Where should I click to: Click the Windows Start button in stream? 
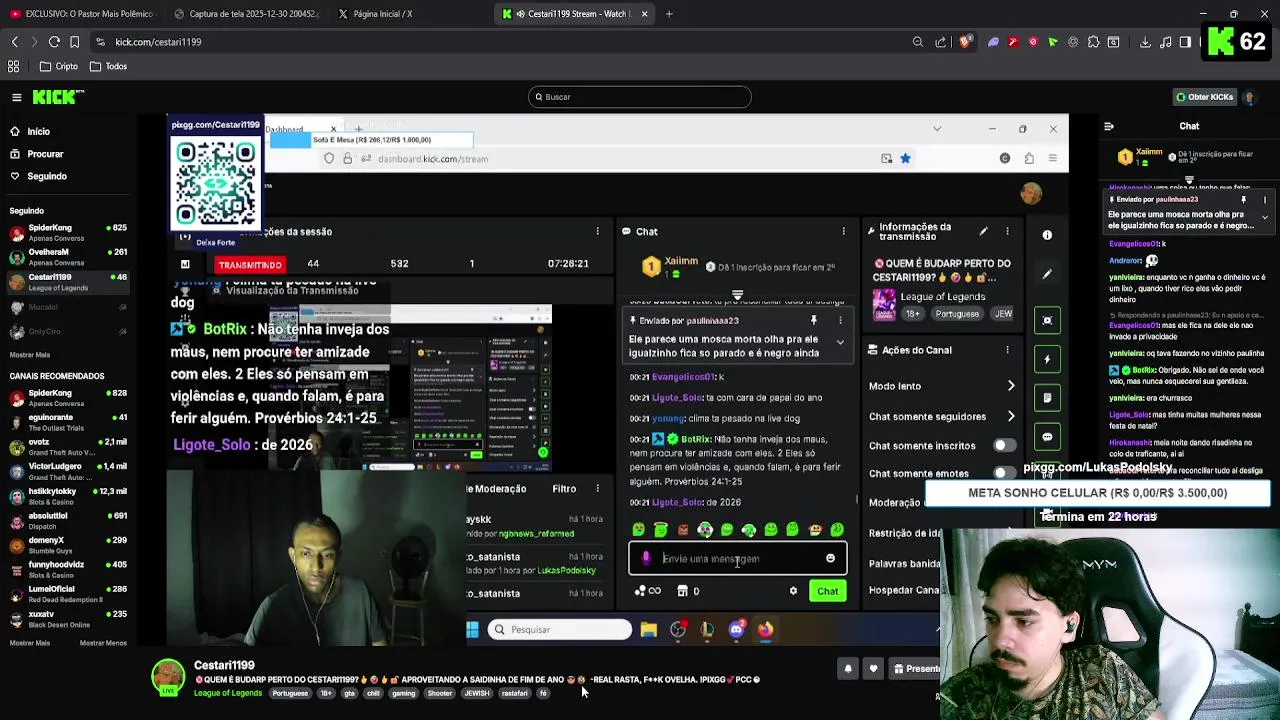tap(472, 630)
